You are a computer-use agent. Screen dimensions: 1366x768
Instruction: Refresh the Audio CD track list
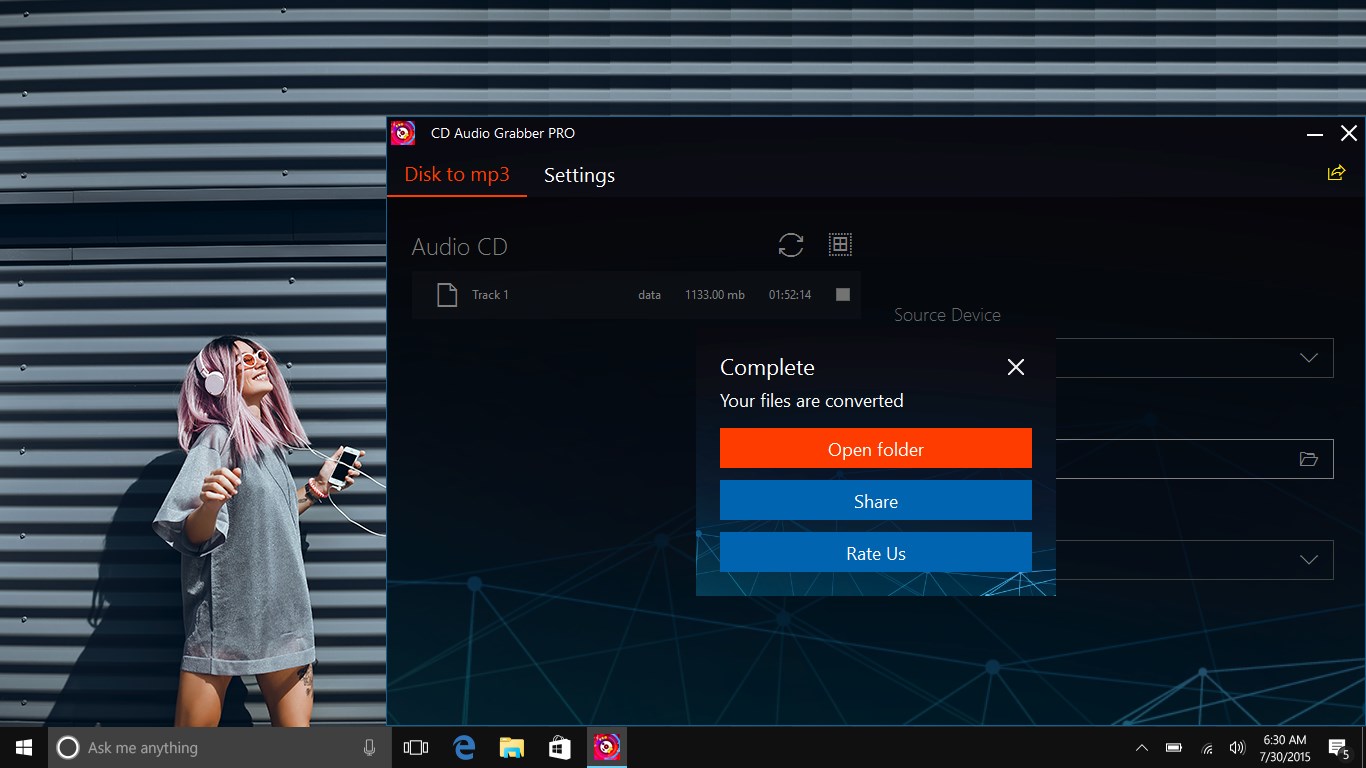point(790,245)
